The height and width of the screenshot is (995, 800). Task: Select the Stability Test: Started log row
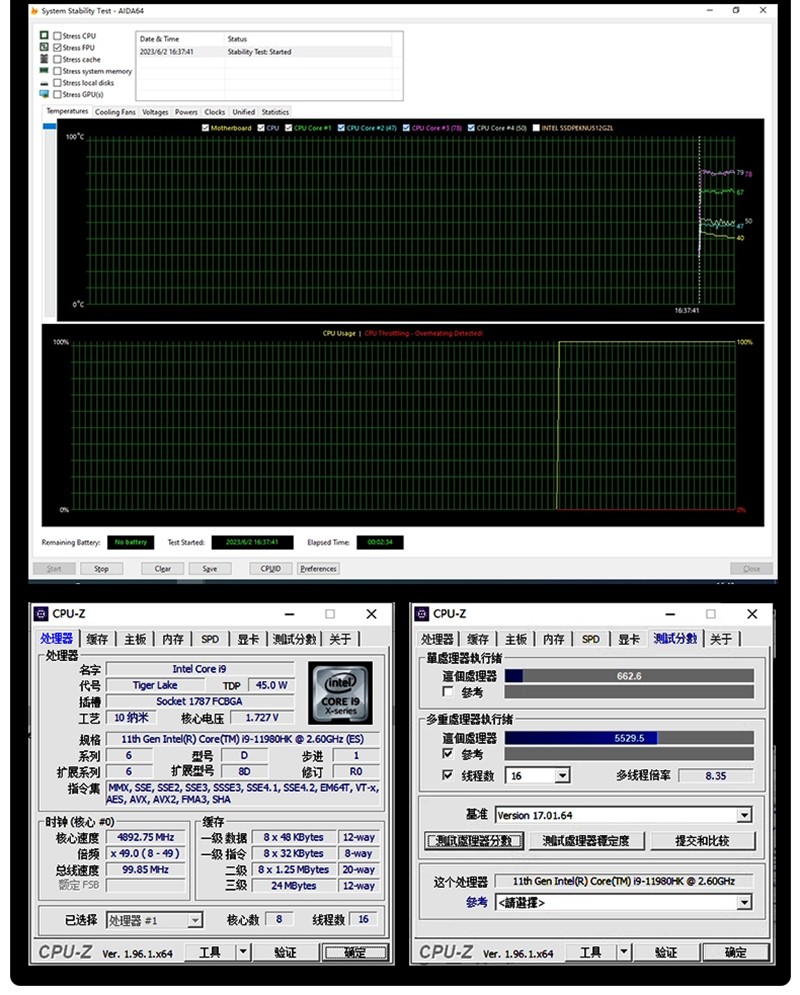tap(265, 52)
